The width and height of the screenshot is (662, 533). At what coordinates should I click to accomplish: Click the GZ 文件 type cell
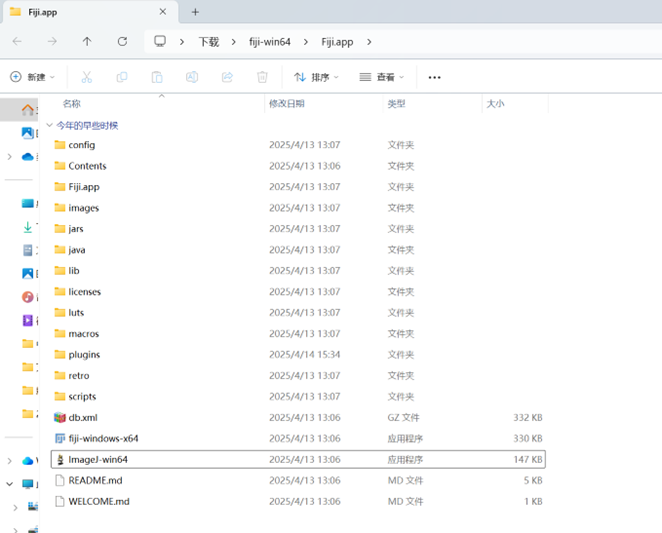(404, 418)
